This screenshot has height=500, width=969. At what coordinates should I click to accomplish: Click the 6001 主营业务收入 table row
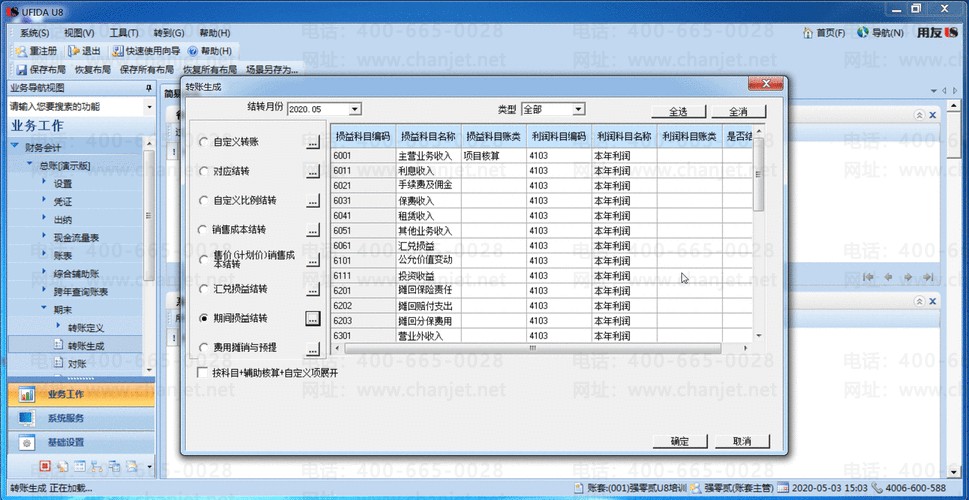point(542,156)
